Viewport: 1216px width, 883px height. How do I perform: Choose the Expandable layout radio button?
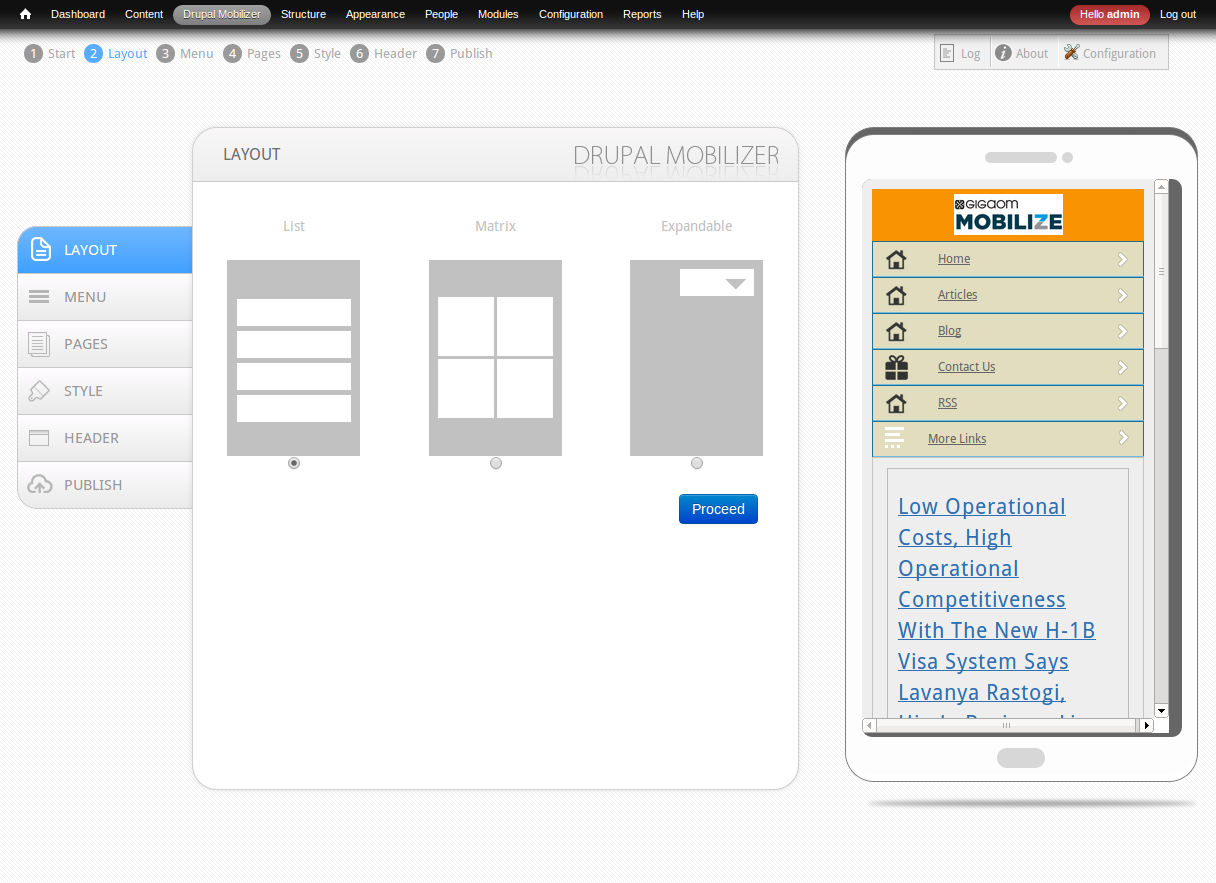tap(696, 462)
